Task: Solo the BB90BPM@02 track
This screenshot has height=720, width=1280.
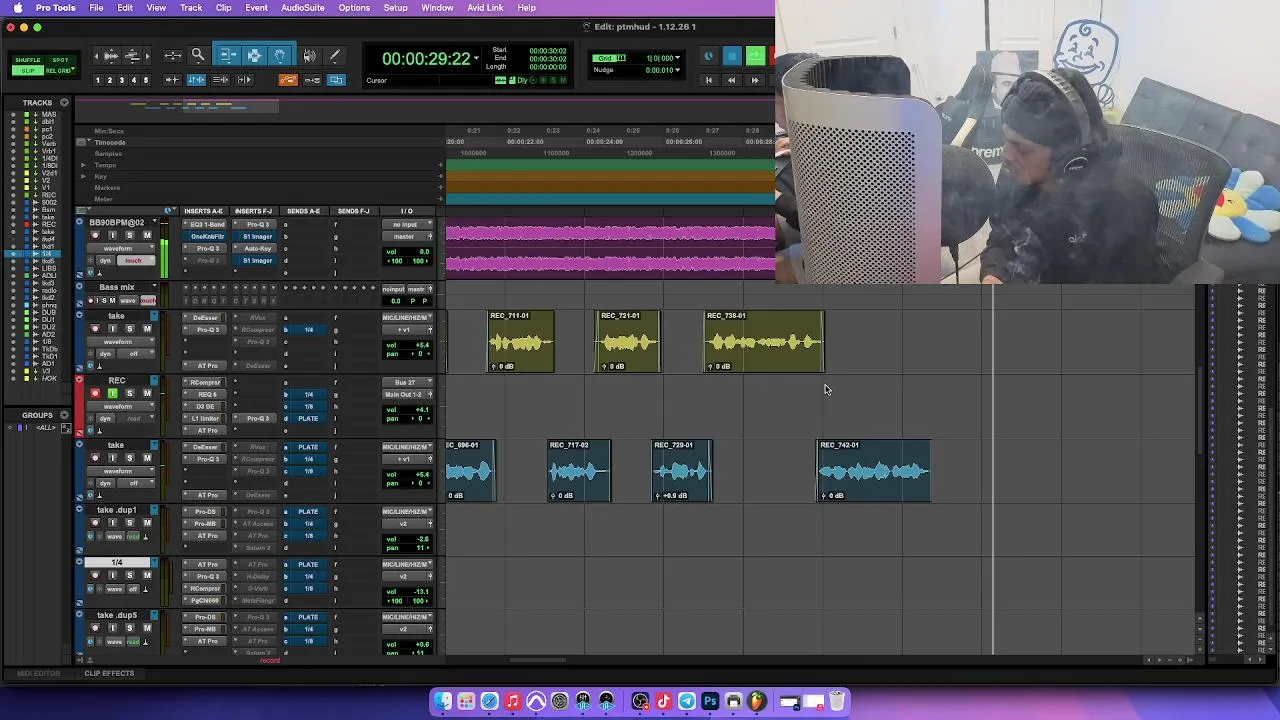Action: coord(129,236)
